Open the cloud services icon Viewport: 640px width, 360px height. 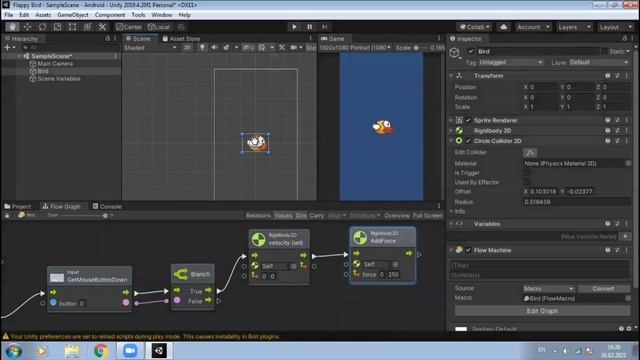(504, 27)
